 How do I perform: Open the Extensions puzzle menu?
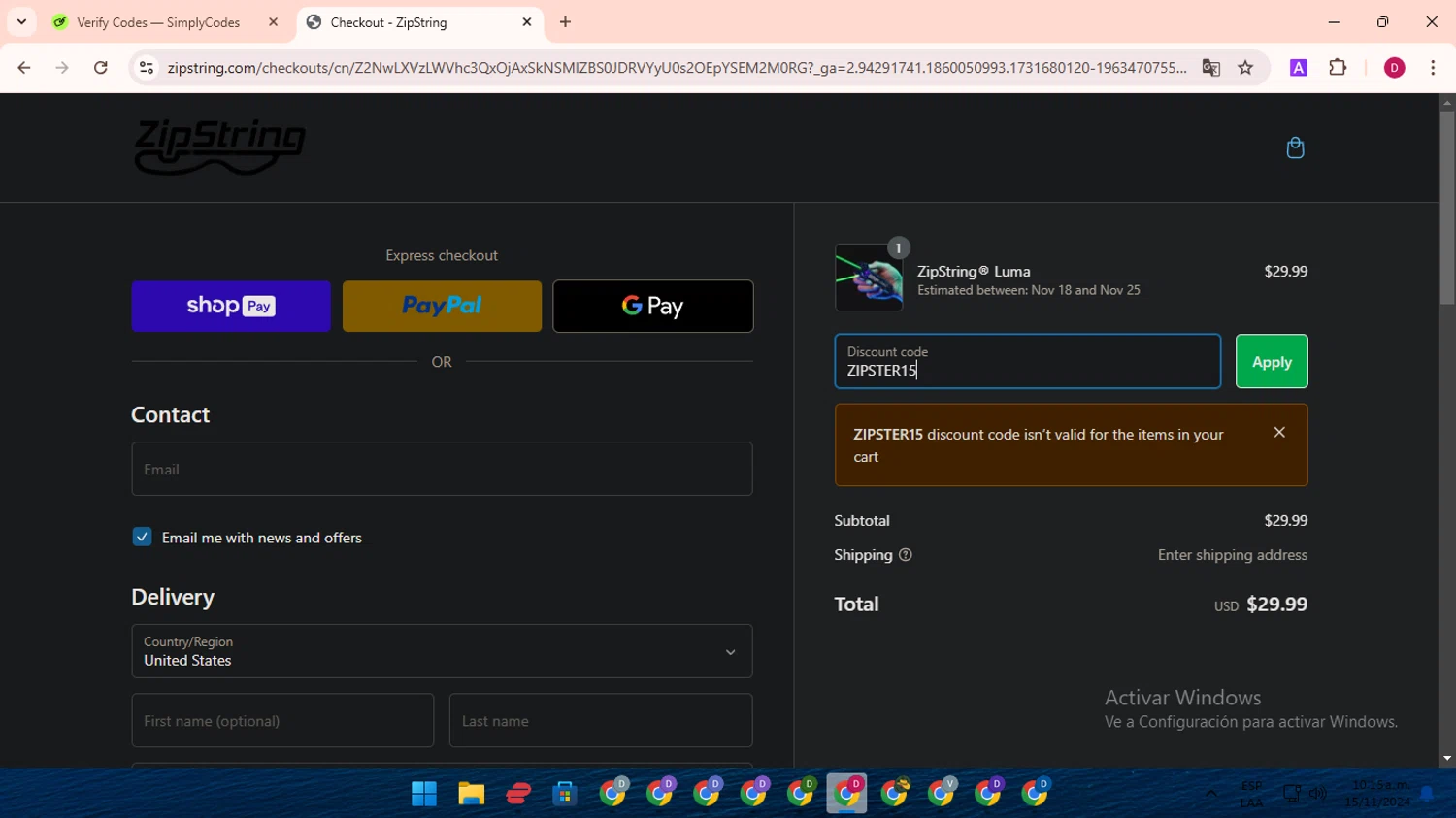click(1338, 68)
